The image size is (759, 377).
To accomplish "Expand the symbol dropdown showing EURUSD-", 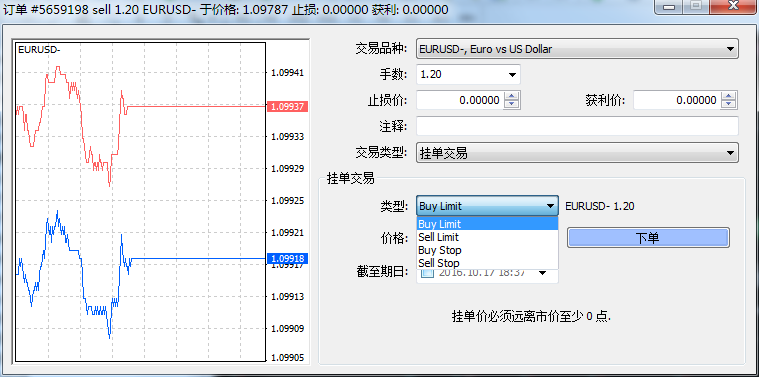I will click(577, 49).
